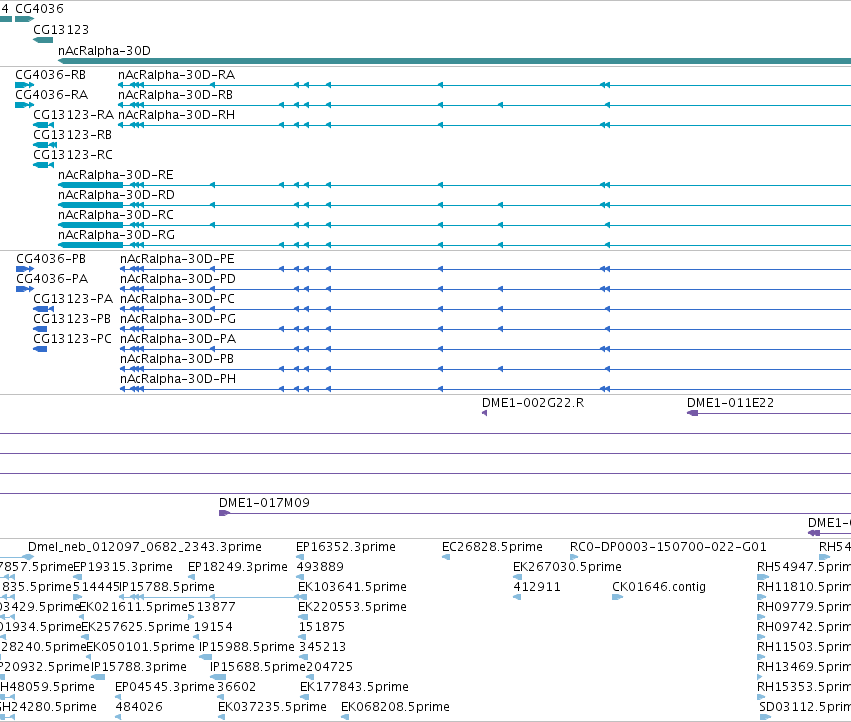
Task: Select the CG13123-RA transcript label
Action: point(73,115)
